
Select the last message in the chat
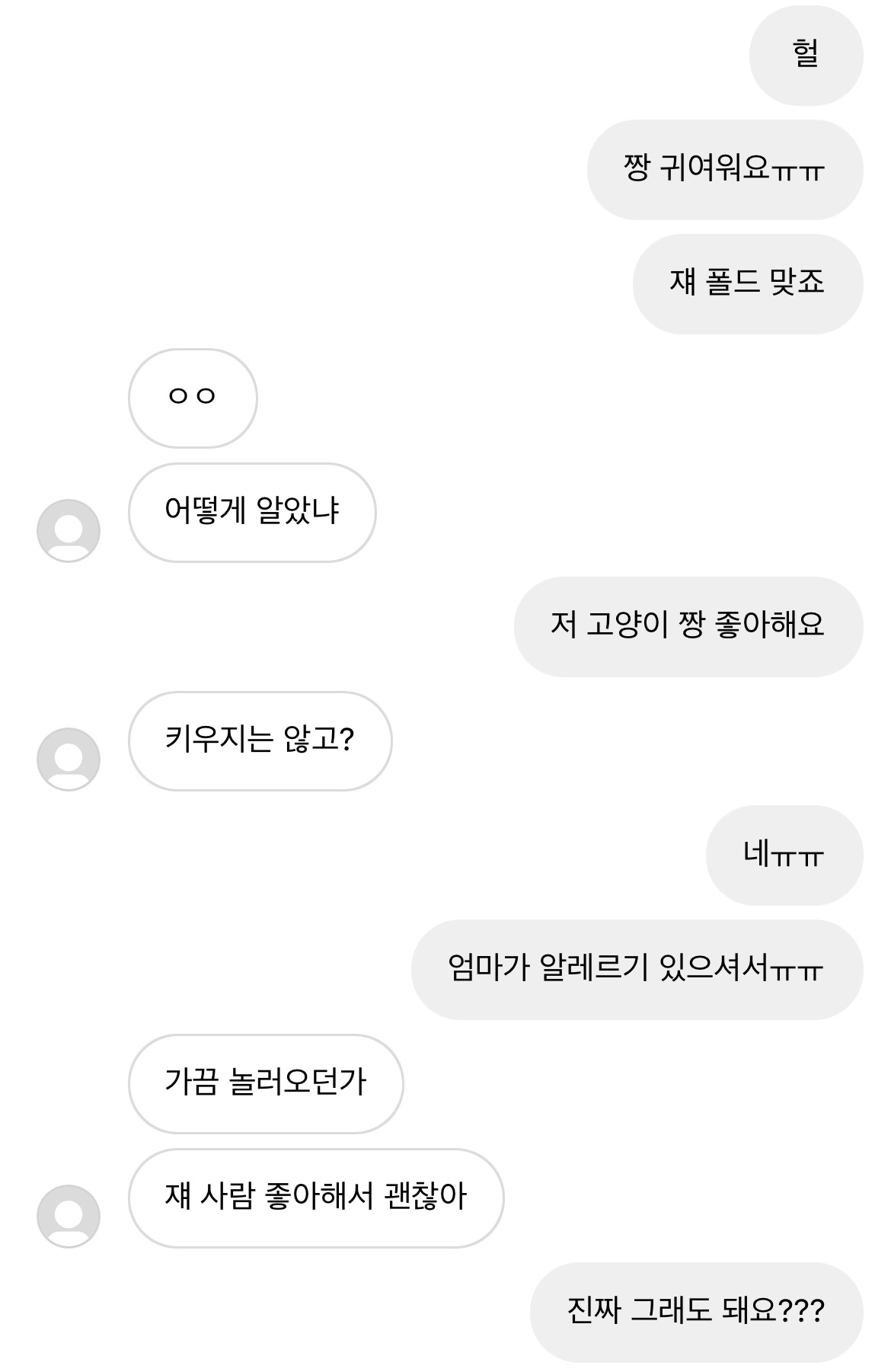pyautogui.click(x=696, y=1312)
